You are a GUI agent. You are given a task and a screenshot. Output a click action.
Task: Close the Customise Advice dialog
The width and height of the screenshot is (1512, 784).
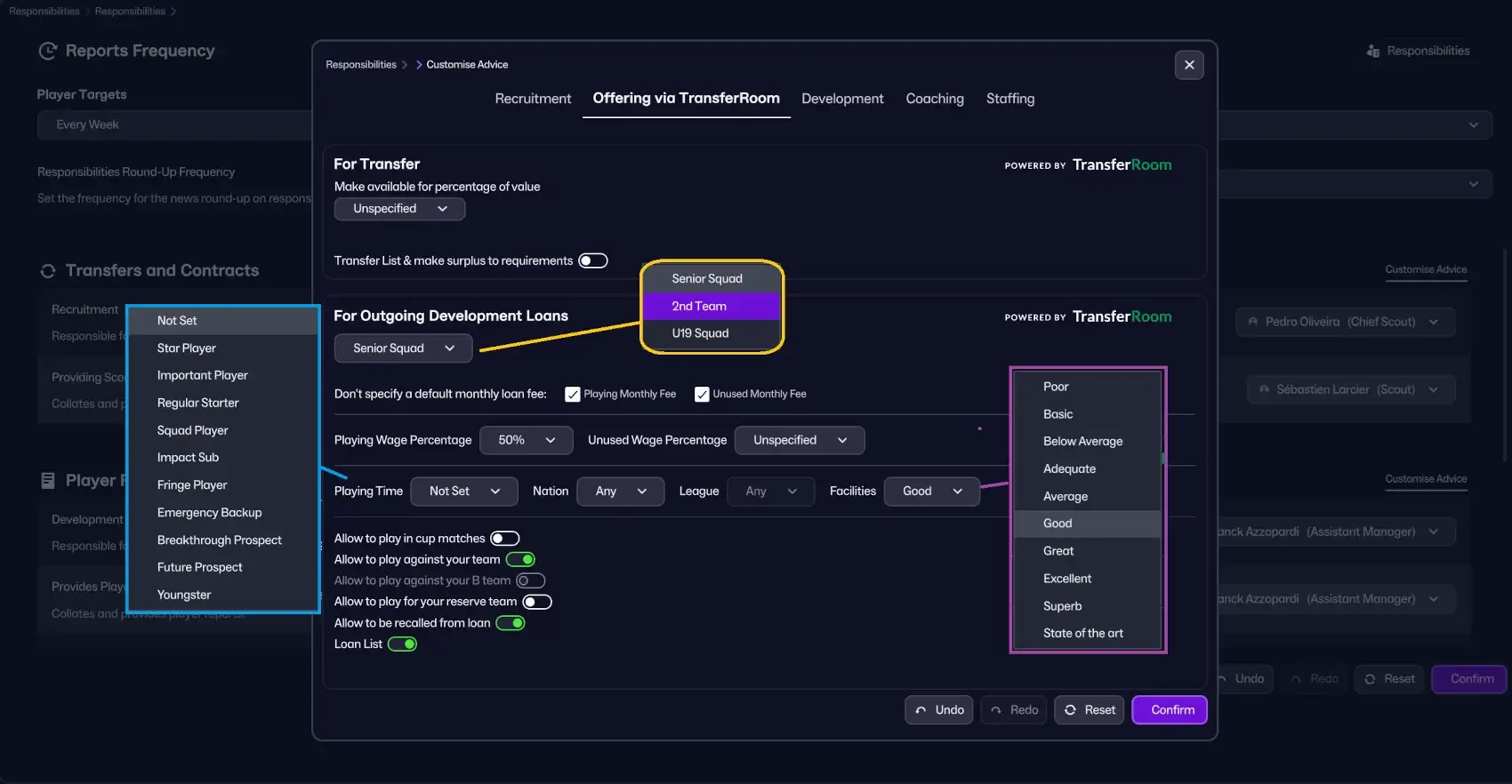pos(1189,65)
